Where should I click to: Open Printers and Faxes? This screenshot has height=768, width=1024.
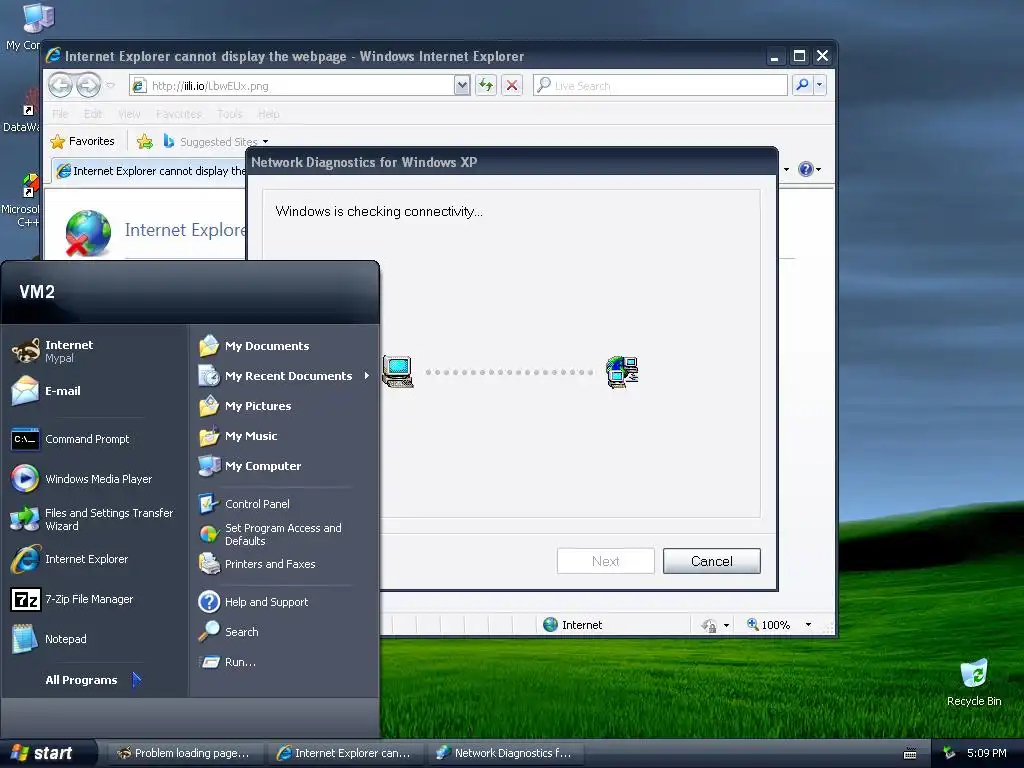258,564
